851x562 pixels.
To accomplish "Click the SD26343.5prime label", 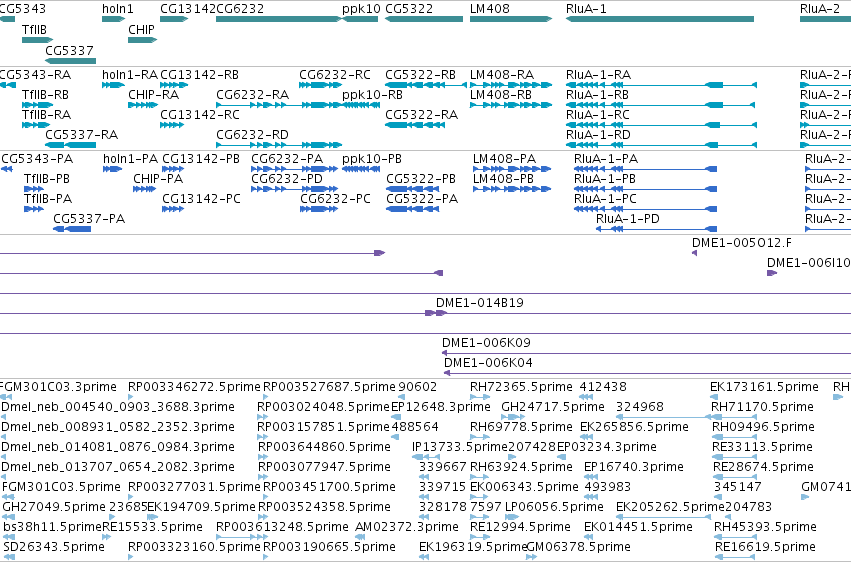I will pos(54,547).
